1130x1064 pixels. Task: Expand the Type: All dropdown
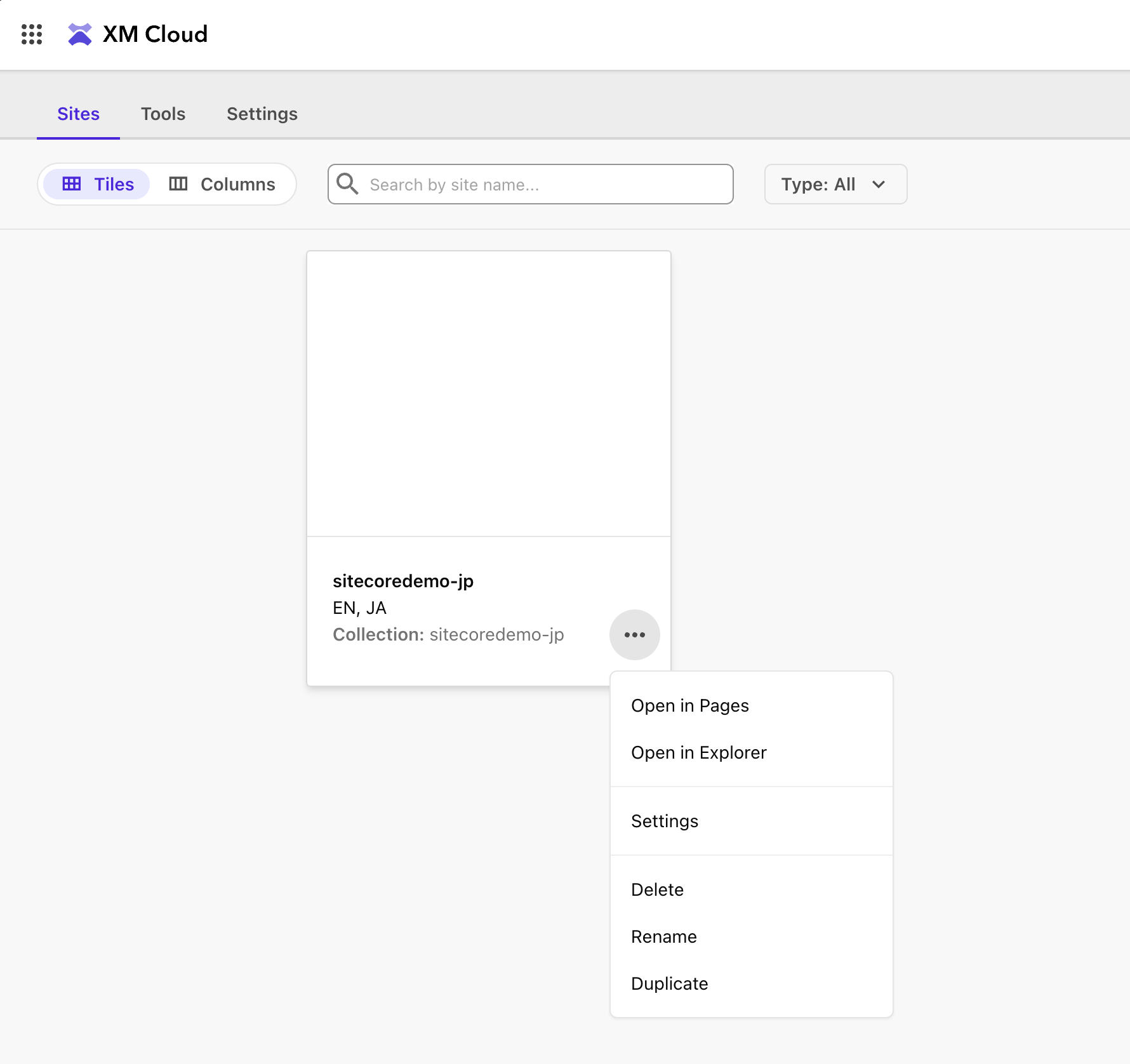click(x=835, y=184)
